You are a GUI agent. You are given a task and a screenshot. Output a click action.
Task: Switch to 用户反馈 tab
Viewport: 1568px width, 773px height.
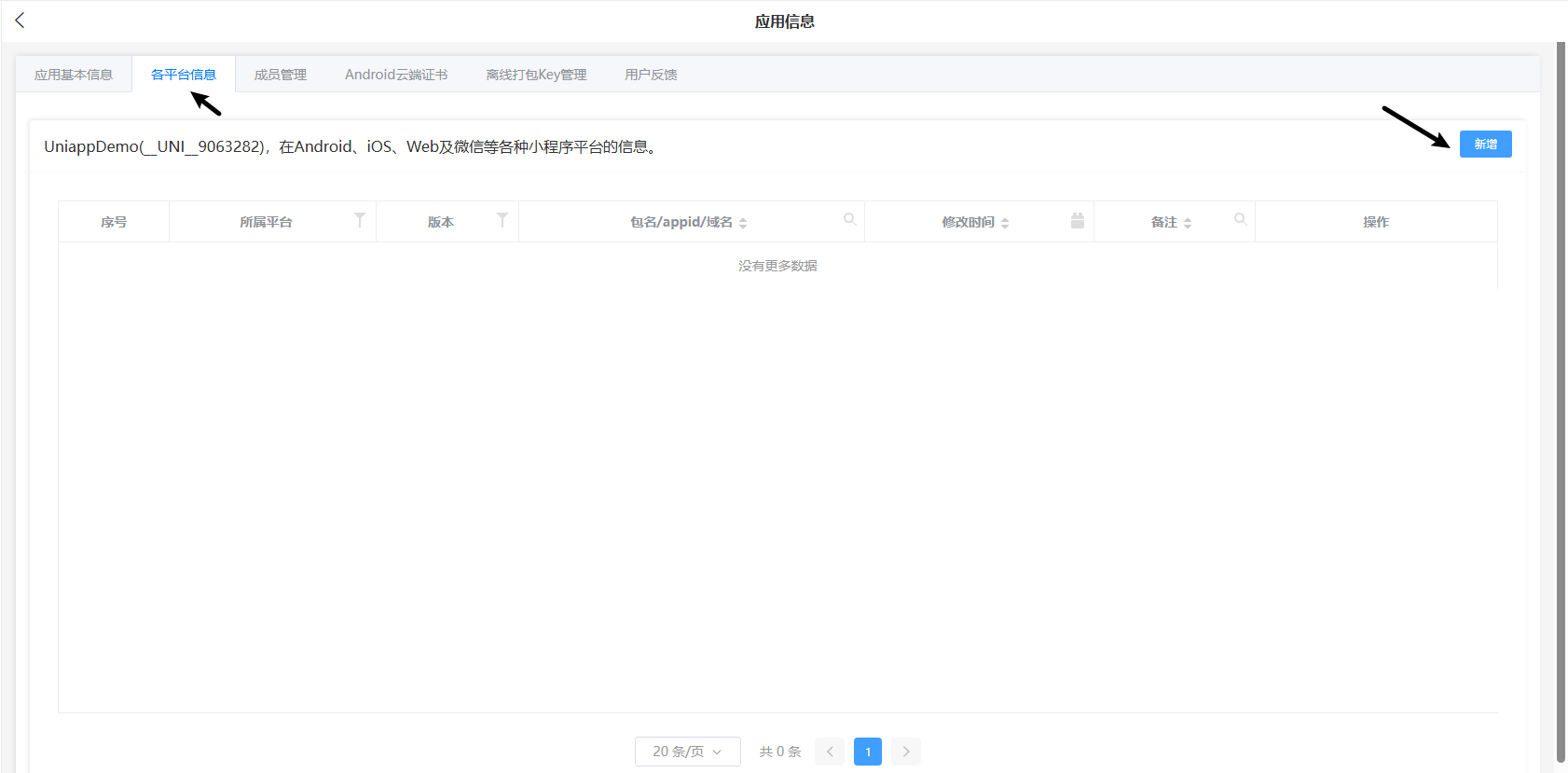pyautogui.click(x=651, y=75)
